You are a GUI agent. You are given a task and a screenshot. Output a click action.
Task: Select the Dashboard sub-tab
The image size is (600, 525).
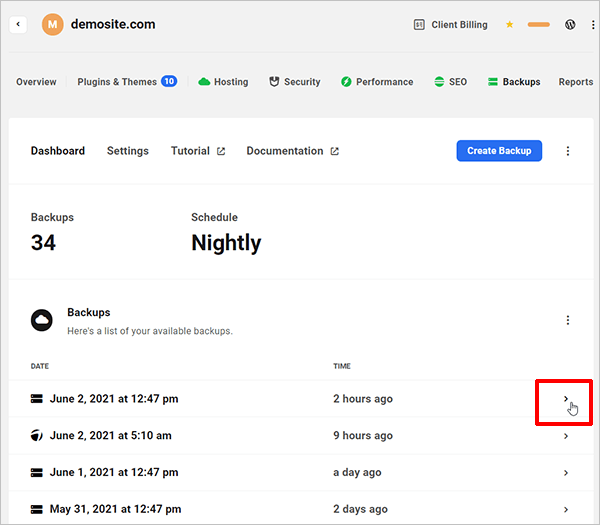(x=58, y=151)
